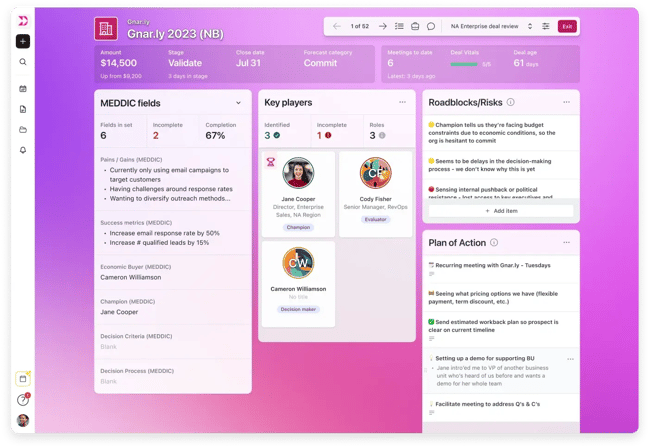650x448 pixels.
Task: Toggle green checkmark on workback plan item
Action: 431,322
